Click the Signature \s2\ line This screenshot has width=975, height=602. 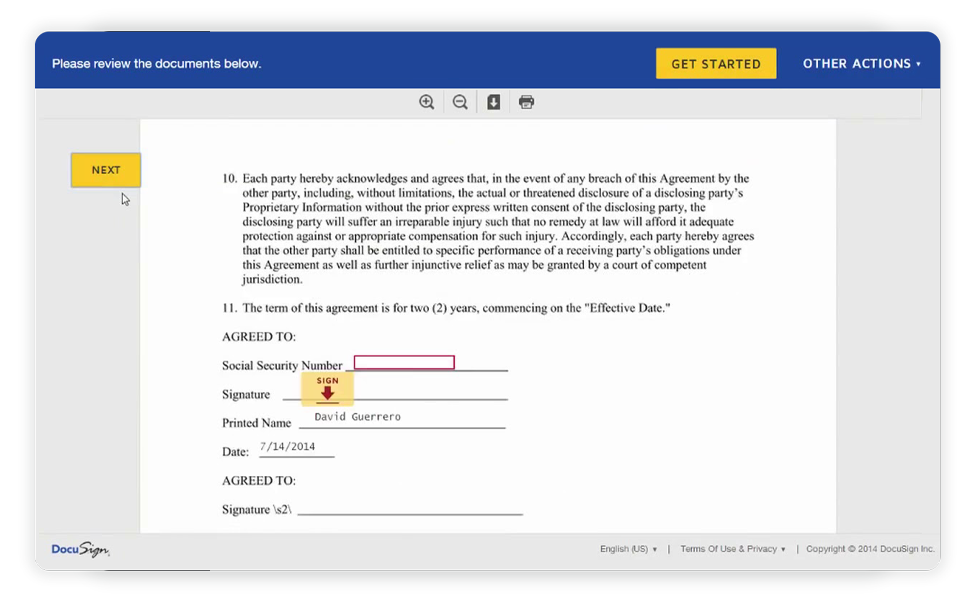click(x=410, y=509)
